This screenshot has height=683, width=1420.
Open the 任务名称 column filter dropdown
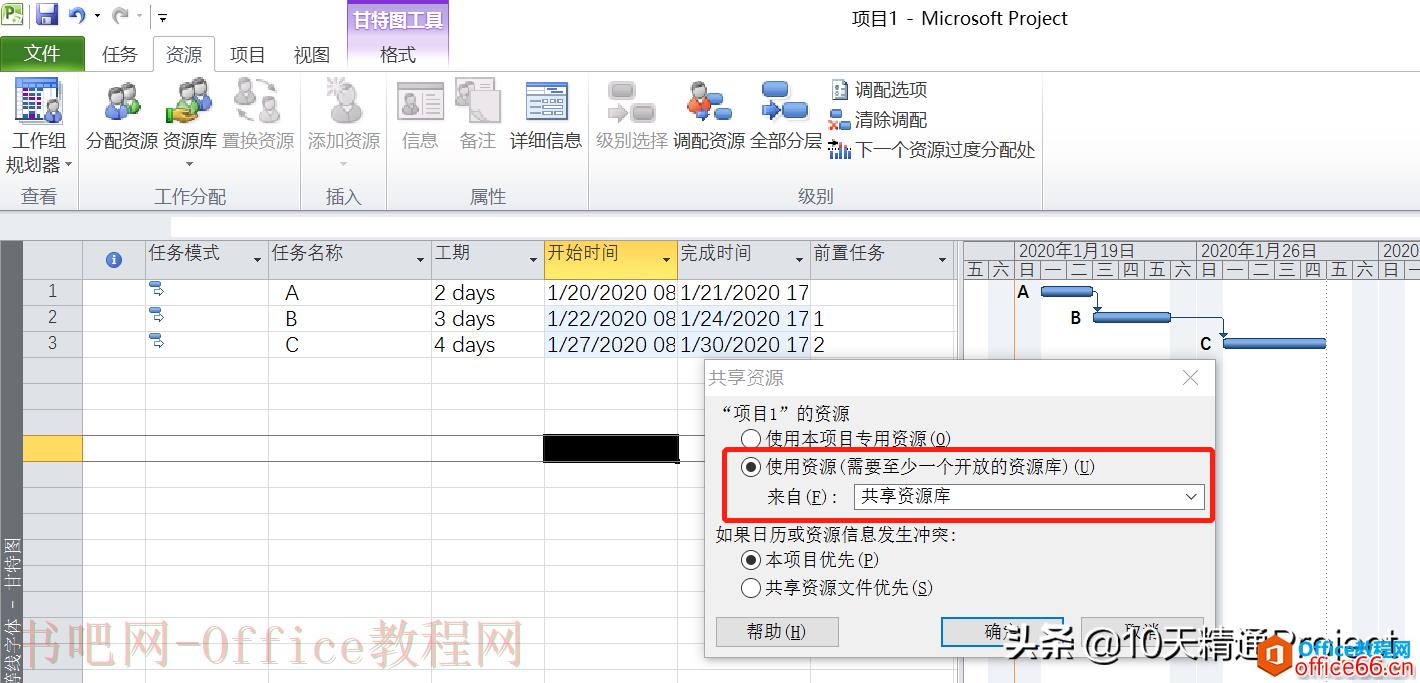tap(421, 260)
